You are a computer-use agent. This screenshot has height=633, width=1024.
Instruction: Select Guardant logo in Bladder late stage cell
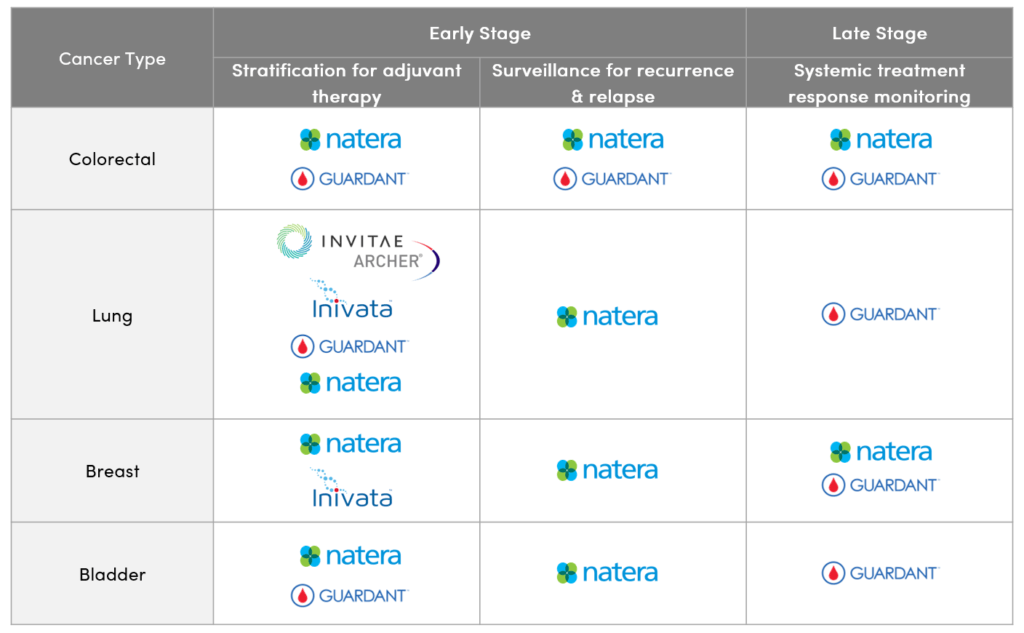pos(880,573)
